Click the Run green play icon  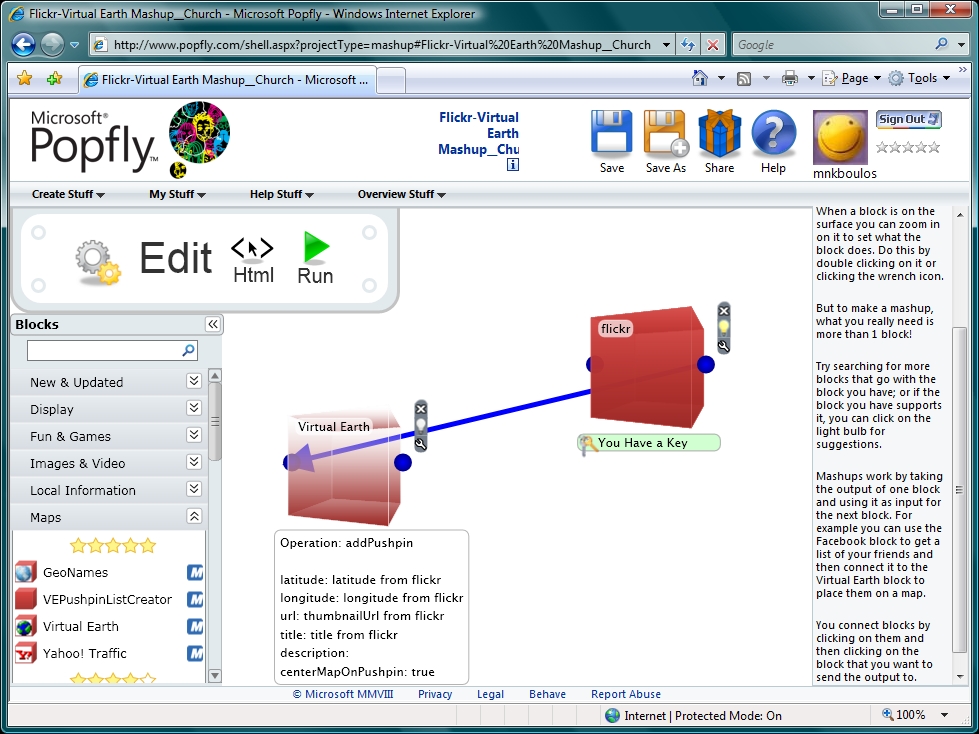coord(315,247)
